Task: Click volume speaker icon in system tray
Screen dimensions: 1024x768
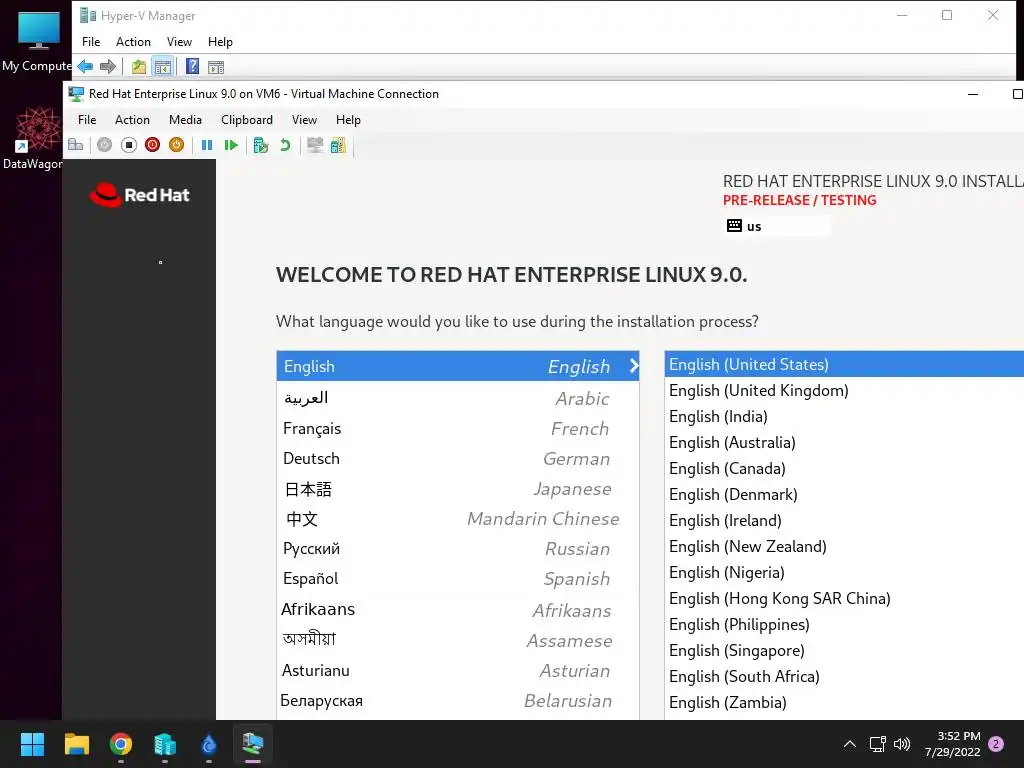Action: 902,744
